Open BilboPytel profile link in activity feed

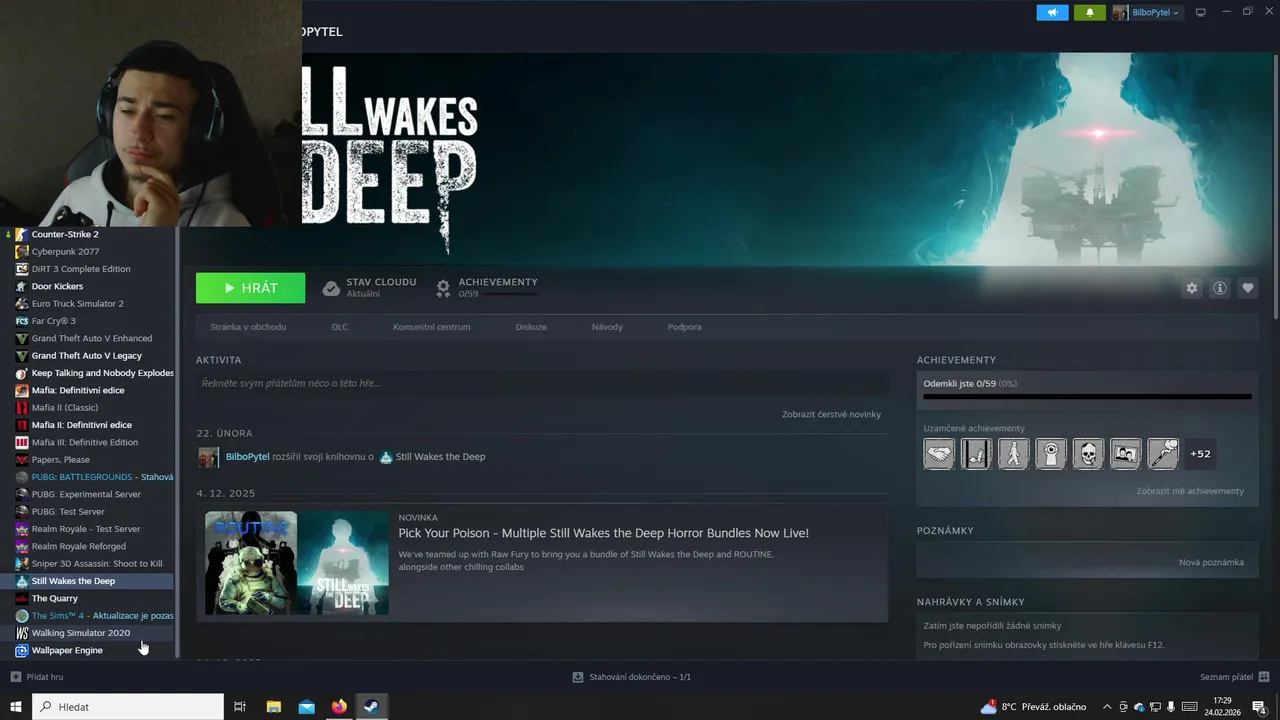coord(247,457)
